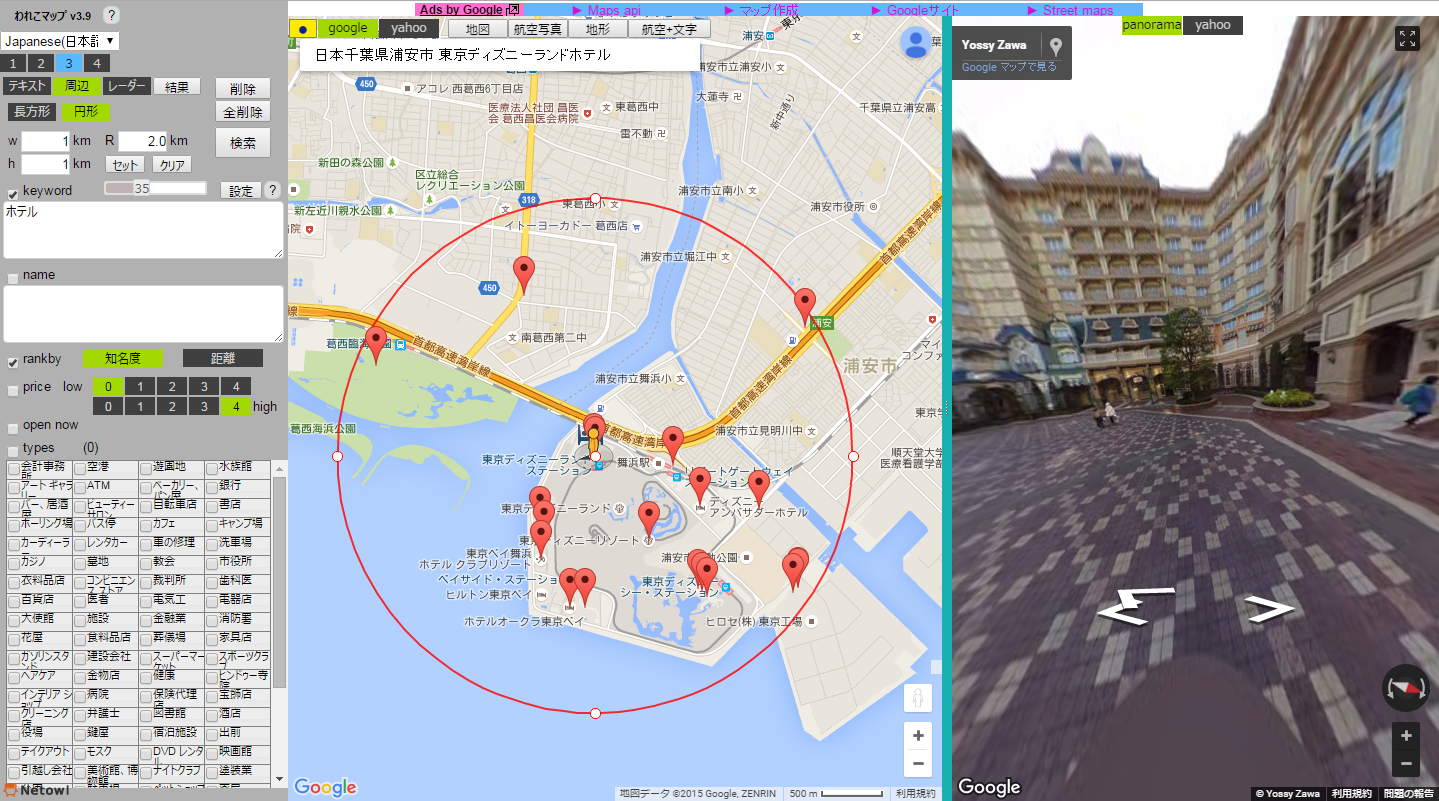Viewport: 1439px width, 801px height.
Task: Check the 空港 place type
Action: (x=80, y=467)
